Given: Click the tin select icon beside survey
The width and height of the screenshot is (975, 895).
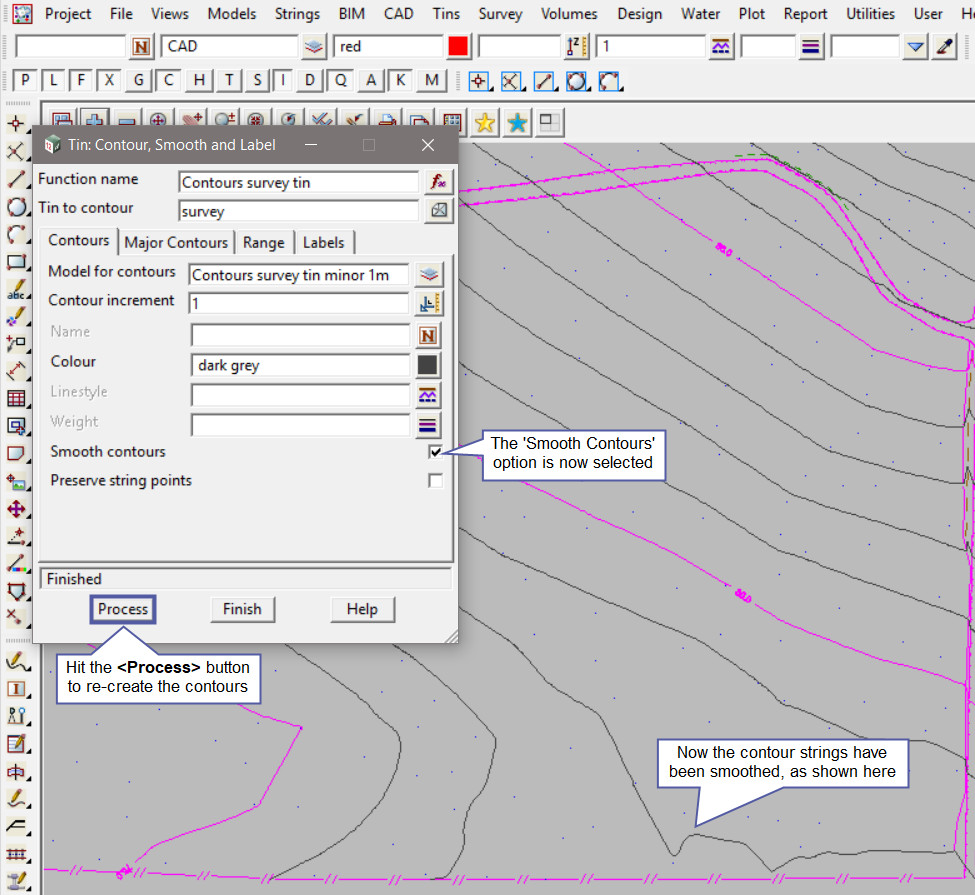Looking at the screenshot, I should [438, 211].
